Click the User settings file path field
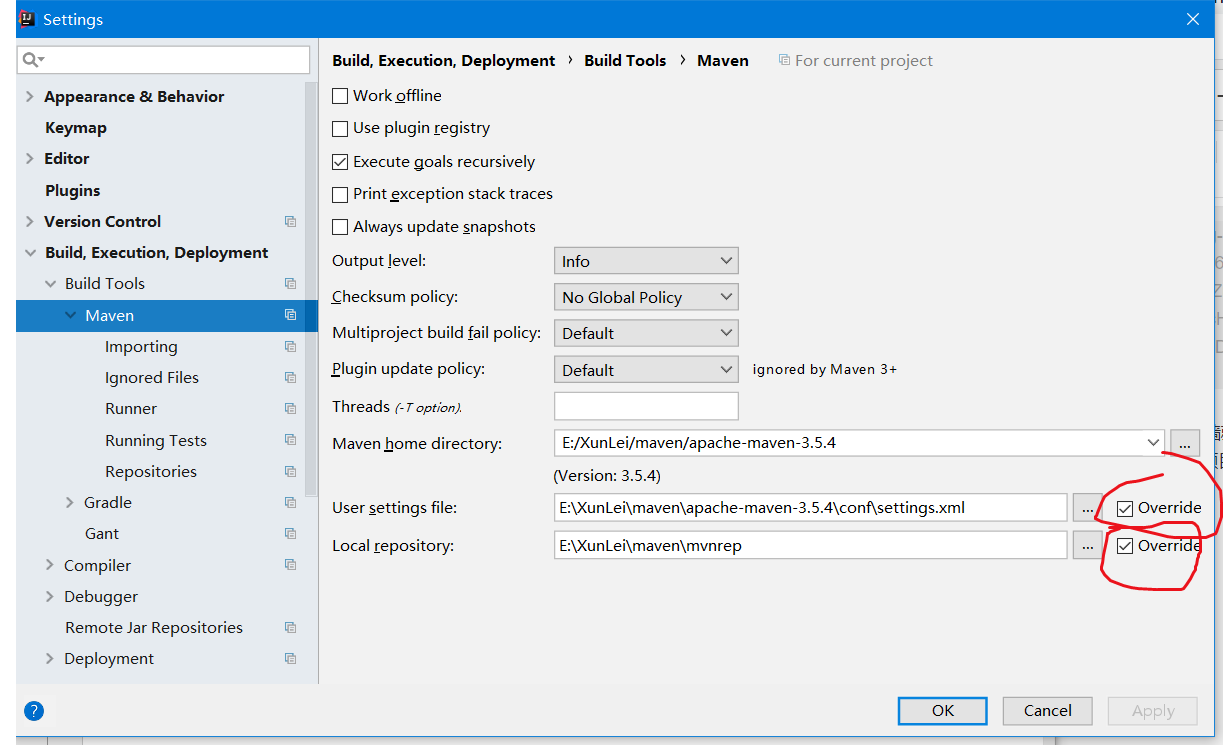The height and width of the screenshot is (745, 1223). (811, 508)
